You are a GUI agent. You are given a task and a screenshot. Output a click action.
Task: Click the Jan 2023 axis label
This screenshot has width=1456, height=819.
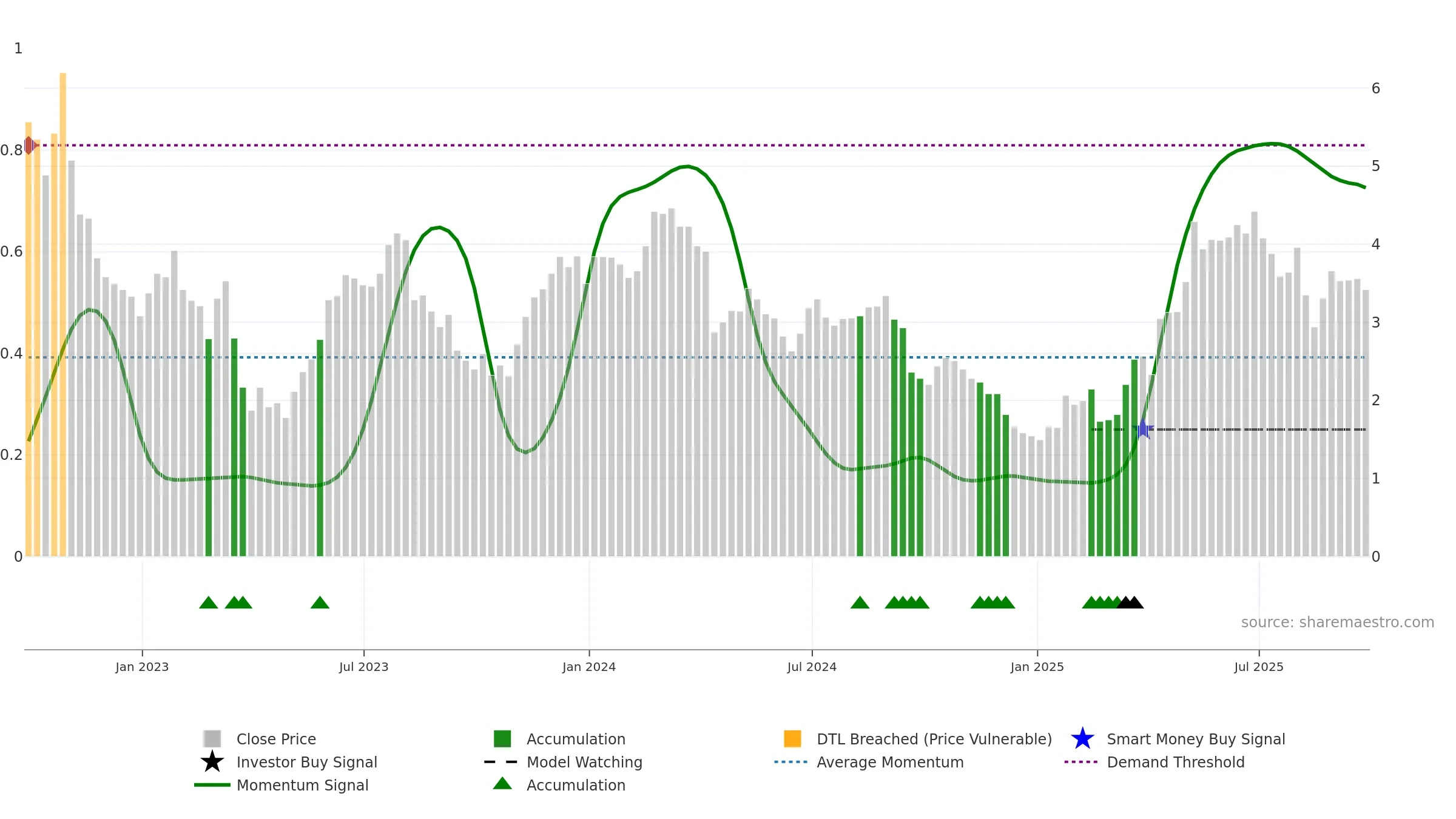click(x=142, y=667)
